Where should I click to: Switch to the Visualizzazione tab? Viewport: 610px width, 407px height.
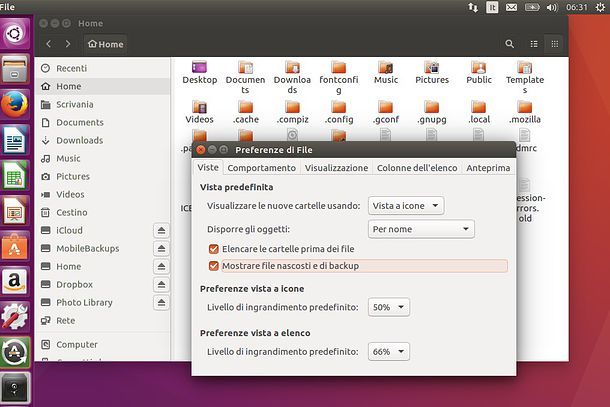336,168
